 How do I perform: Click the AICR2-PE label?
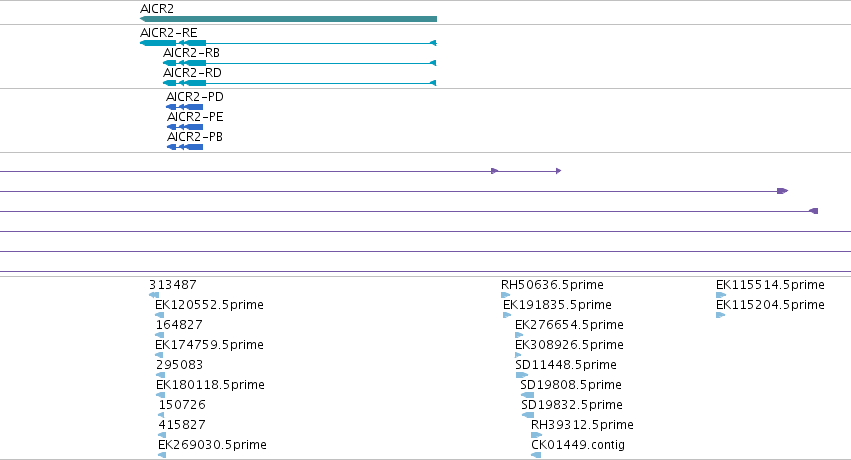click(x=195, y=117)
